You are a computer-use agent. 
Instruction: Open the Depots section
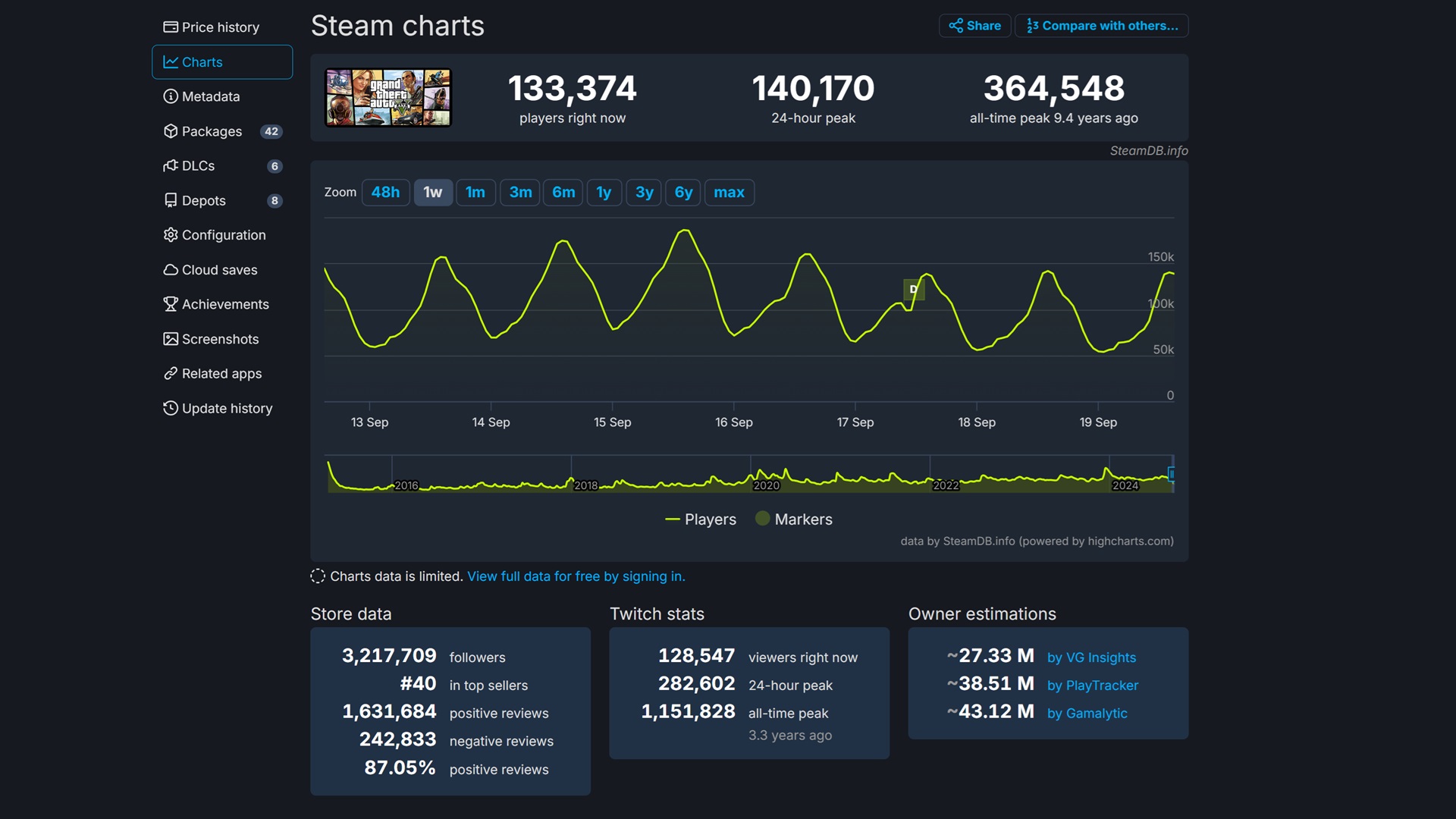click(x=203, y=200)
